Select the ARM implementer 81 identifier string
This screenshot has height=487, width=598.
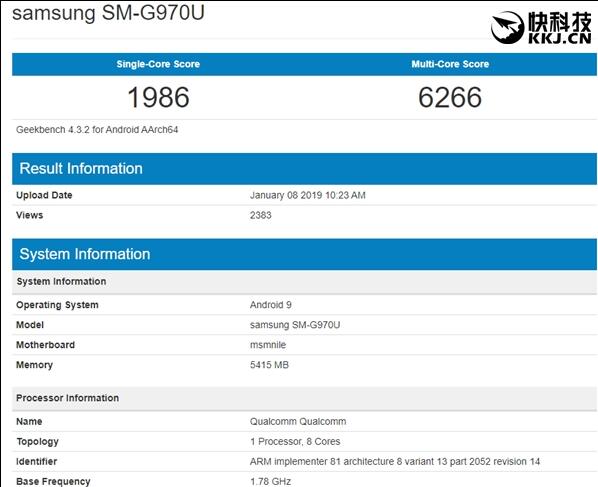pos(395,461)
